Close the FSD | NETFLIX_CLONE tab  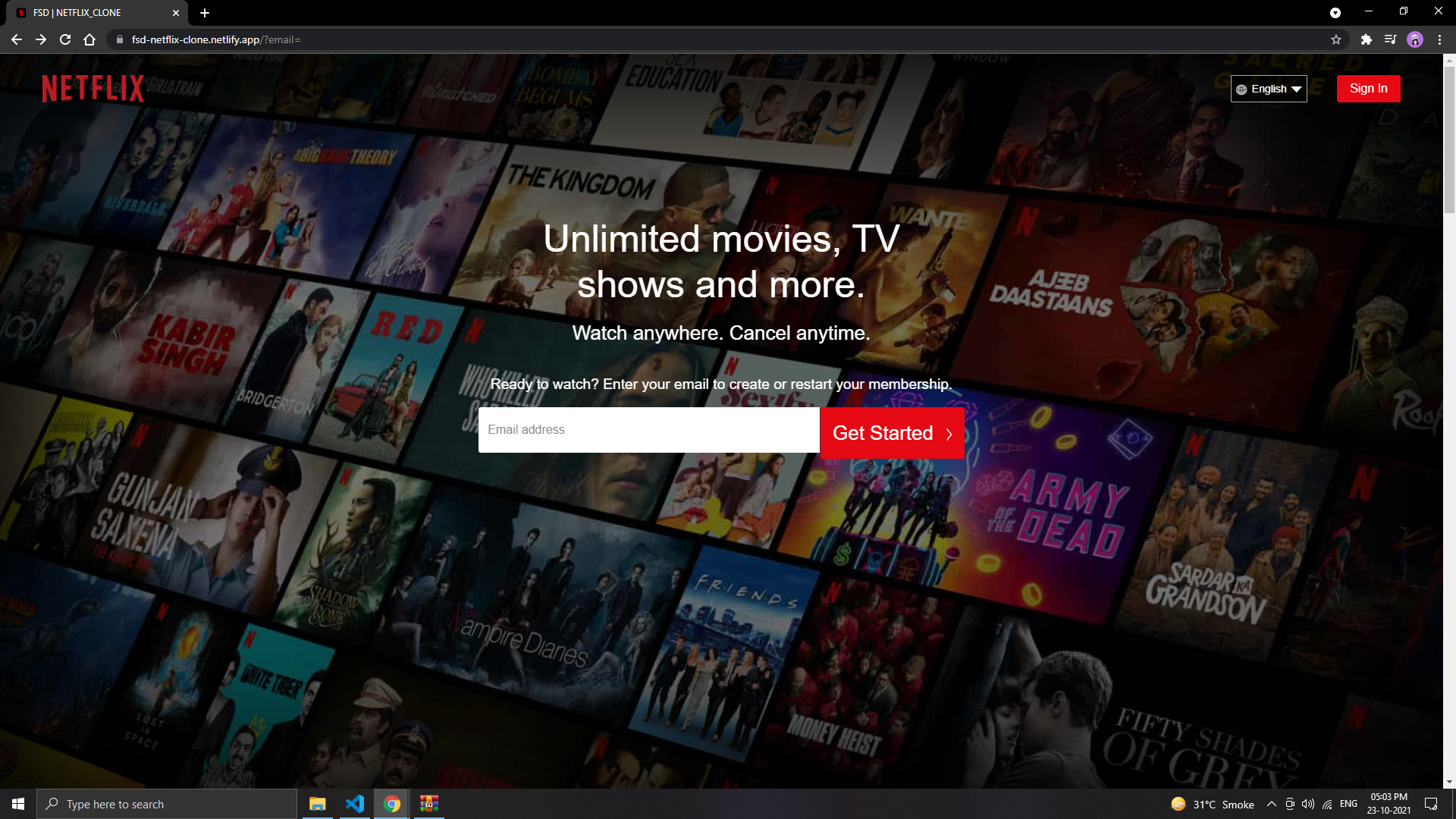176,13
